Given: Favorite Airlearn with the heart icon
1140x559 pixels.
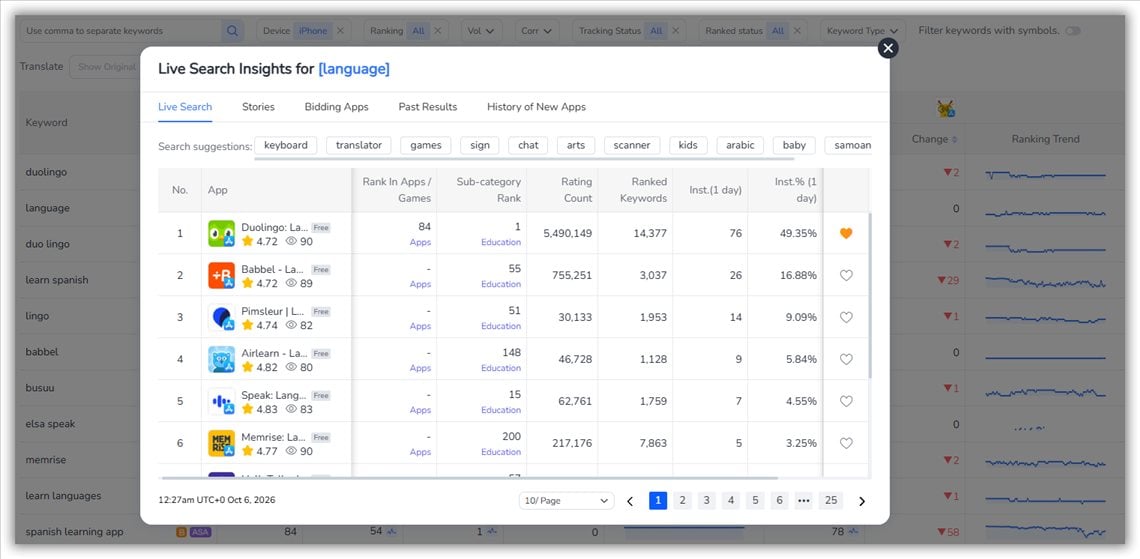Looking at the screenshot, I should click(x=846, y=359).
